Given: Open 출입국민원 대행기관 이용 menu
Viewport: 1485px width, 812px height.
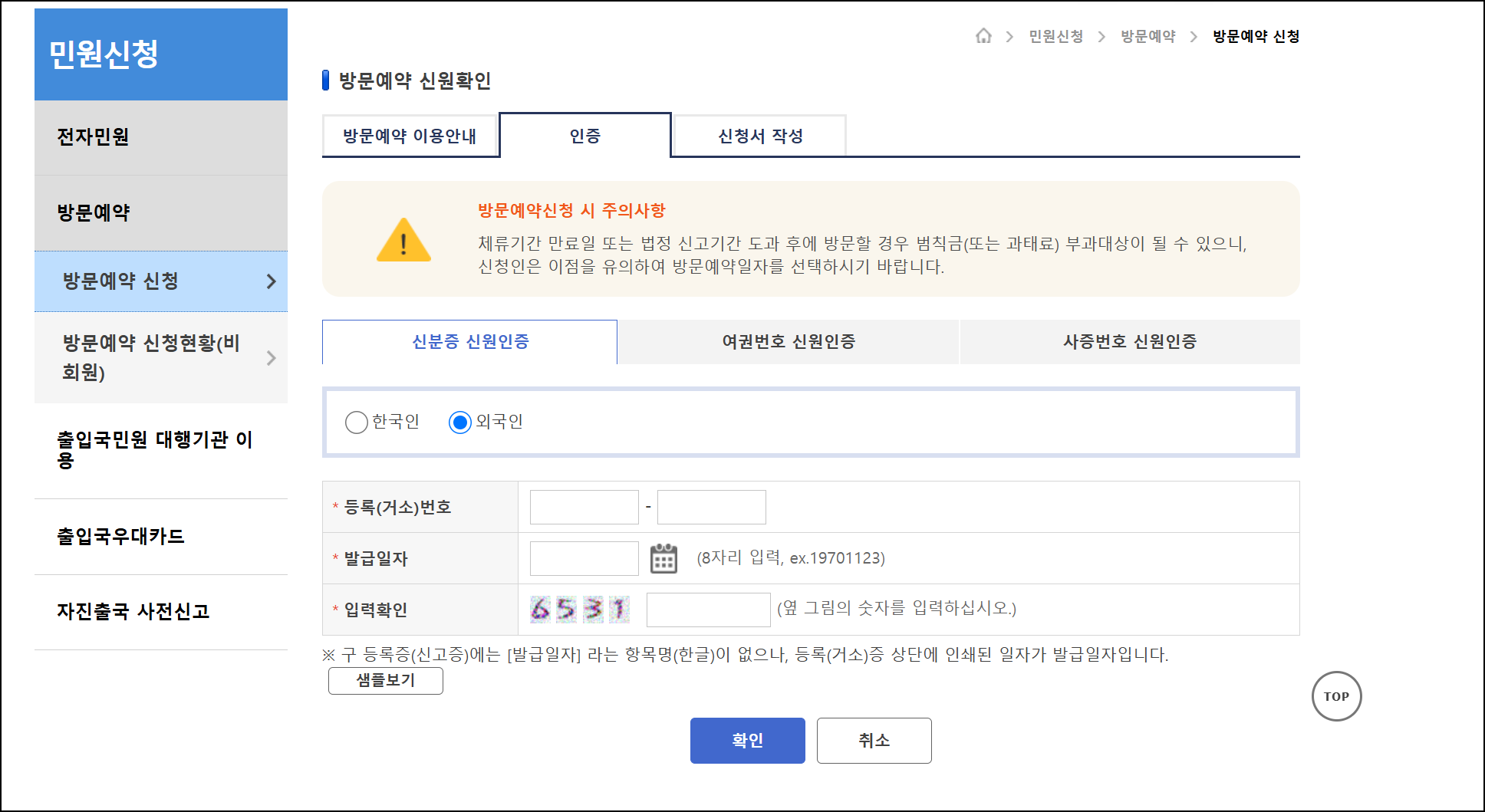Looking at the screenshot, I should point(161,451).
